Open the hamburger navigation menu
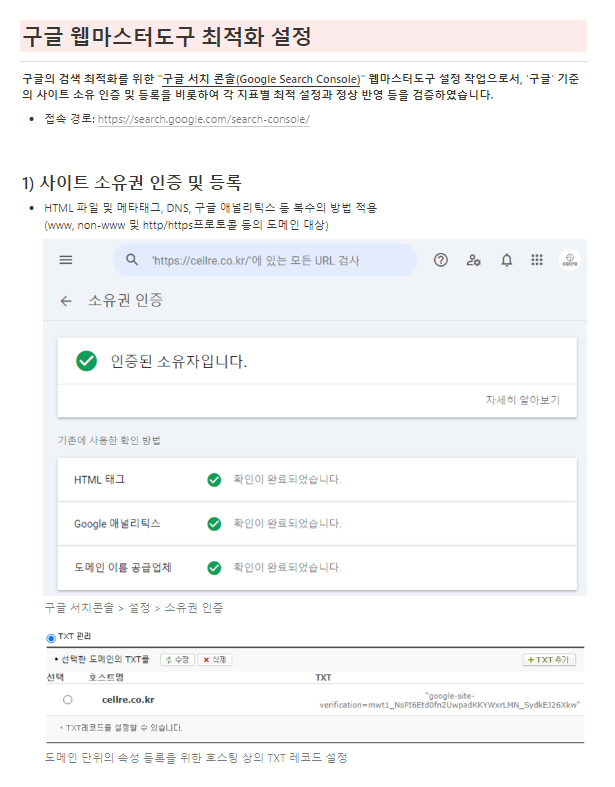 (x=66, y=260)
